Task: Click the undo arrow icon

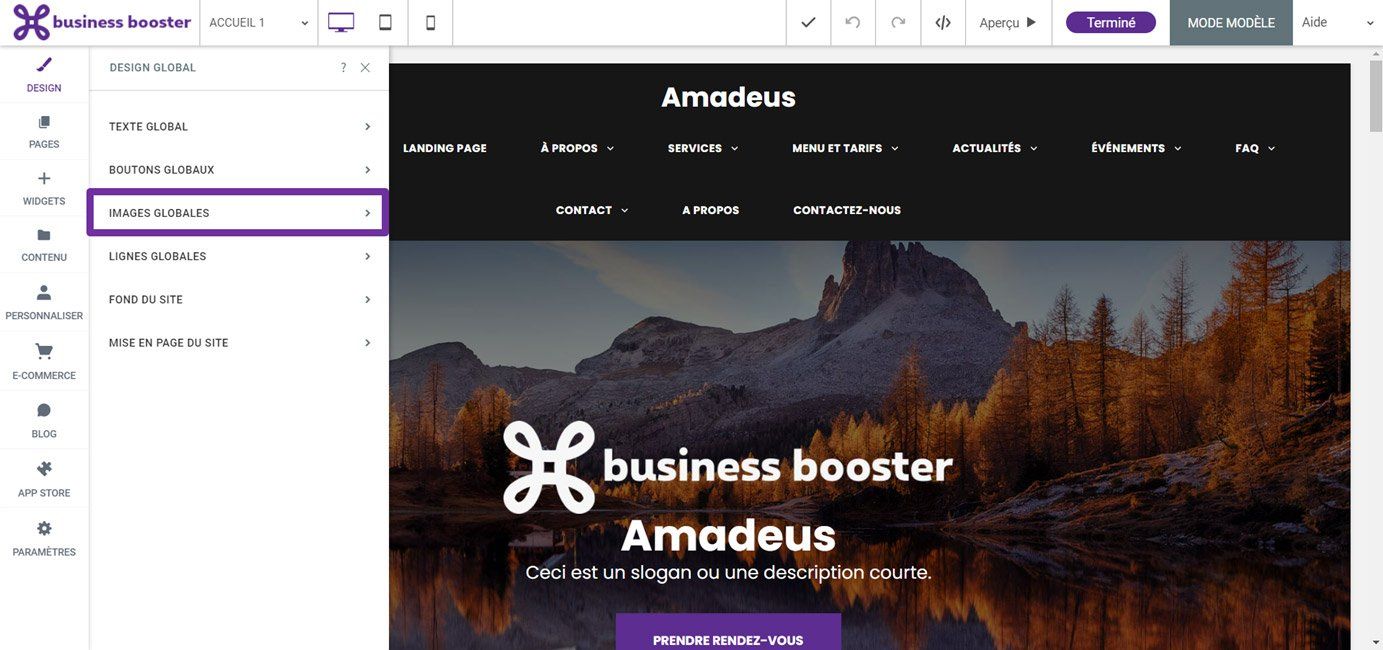Action: point(853,22)
